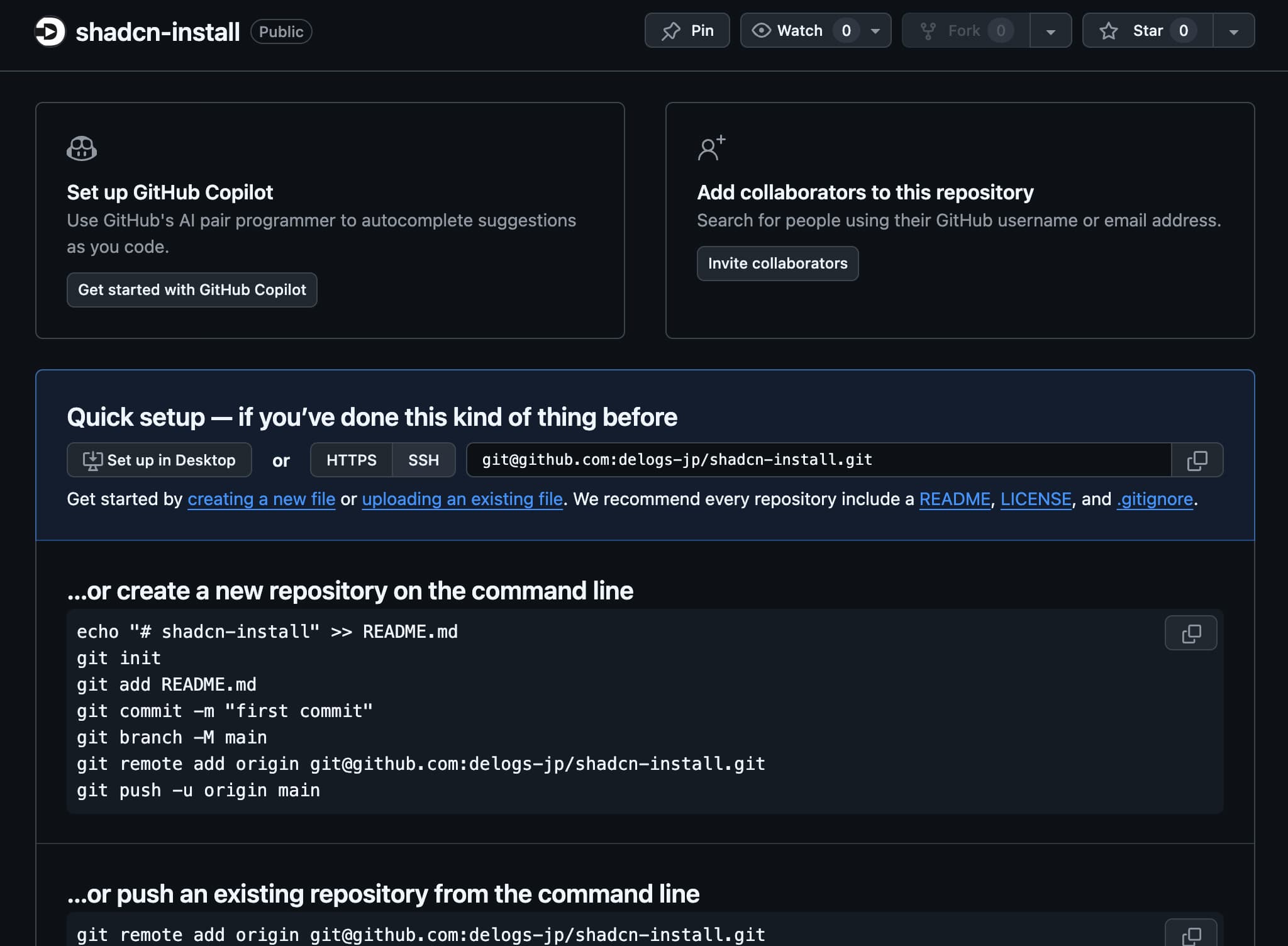Click the Fork button

966,30
